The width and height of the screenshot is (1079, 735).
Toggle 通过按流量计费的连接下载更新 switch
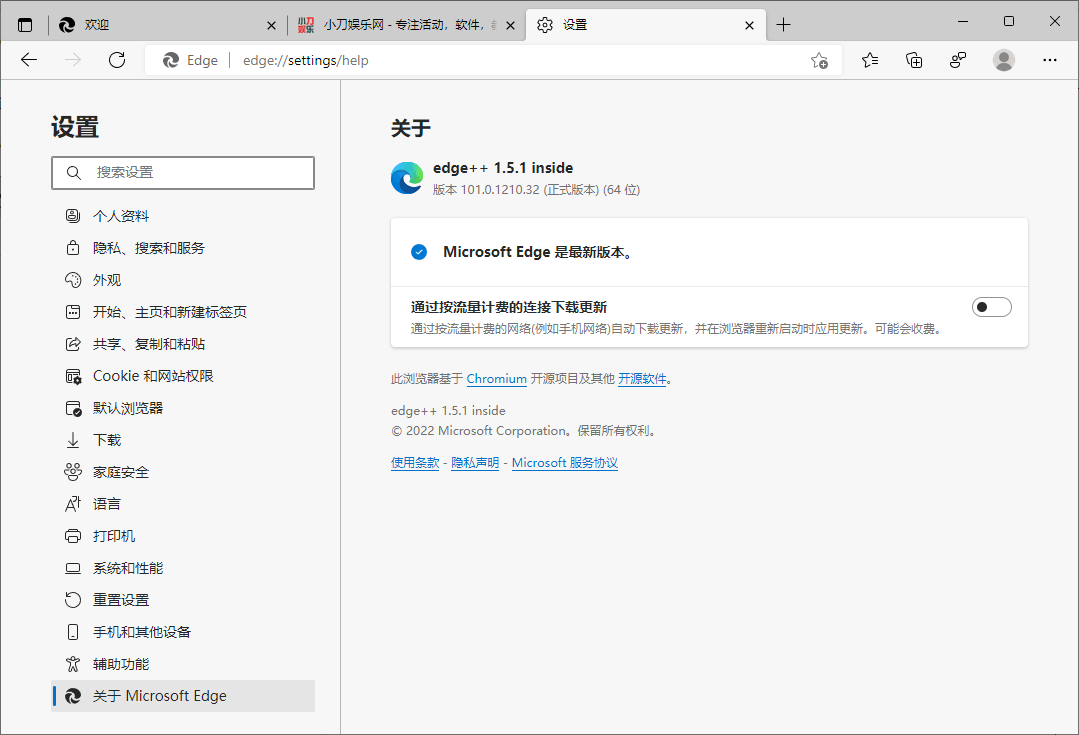click(991, 306)
